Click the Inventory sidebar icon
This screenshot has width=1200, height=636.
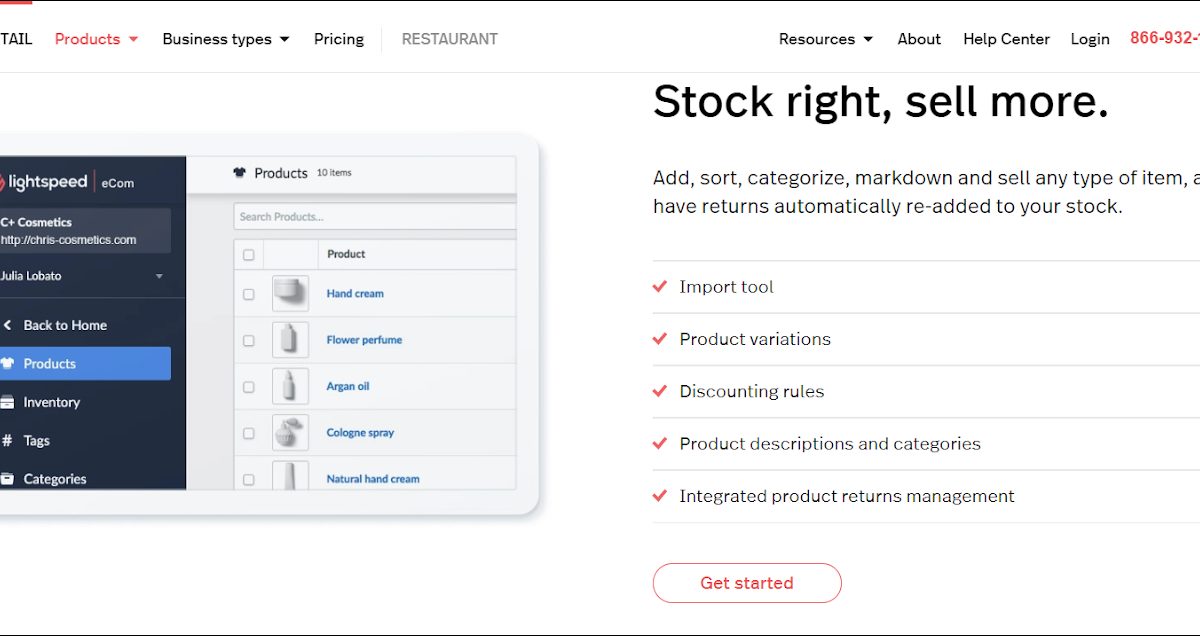pyautogui.click(x=7, y=402)
